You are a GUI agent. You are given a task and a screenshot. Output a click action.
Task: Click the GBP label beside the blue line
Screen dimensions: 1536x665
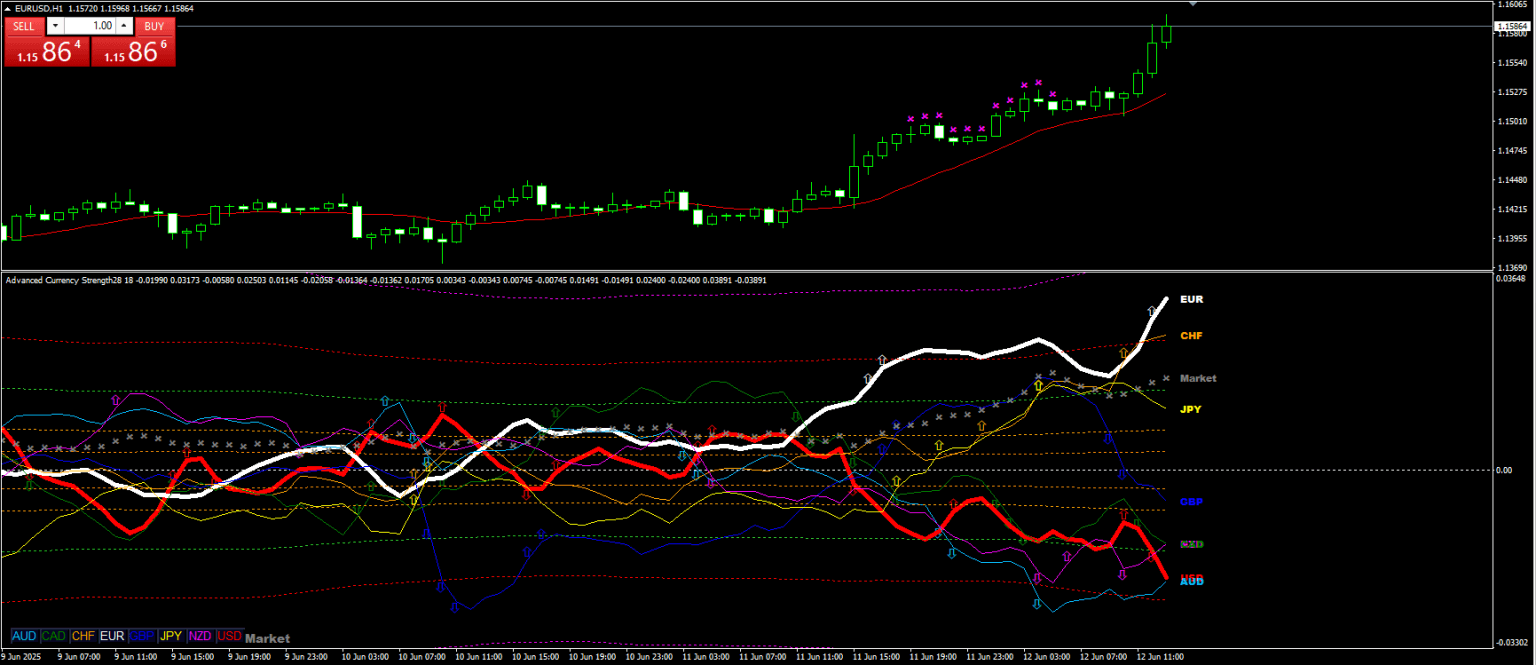[1190, 501]
